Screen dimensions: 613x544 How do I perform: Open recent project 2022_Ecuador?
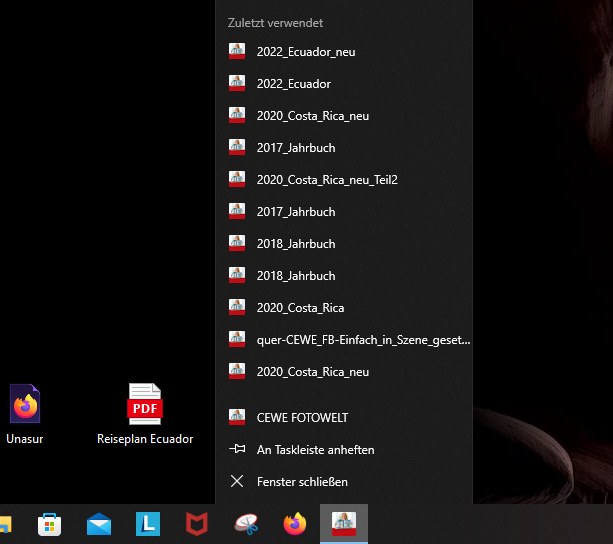(293, 84)
